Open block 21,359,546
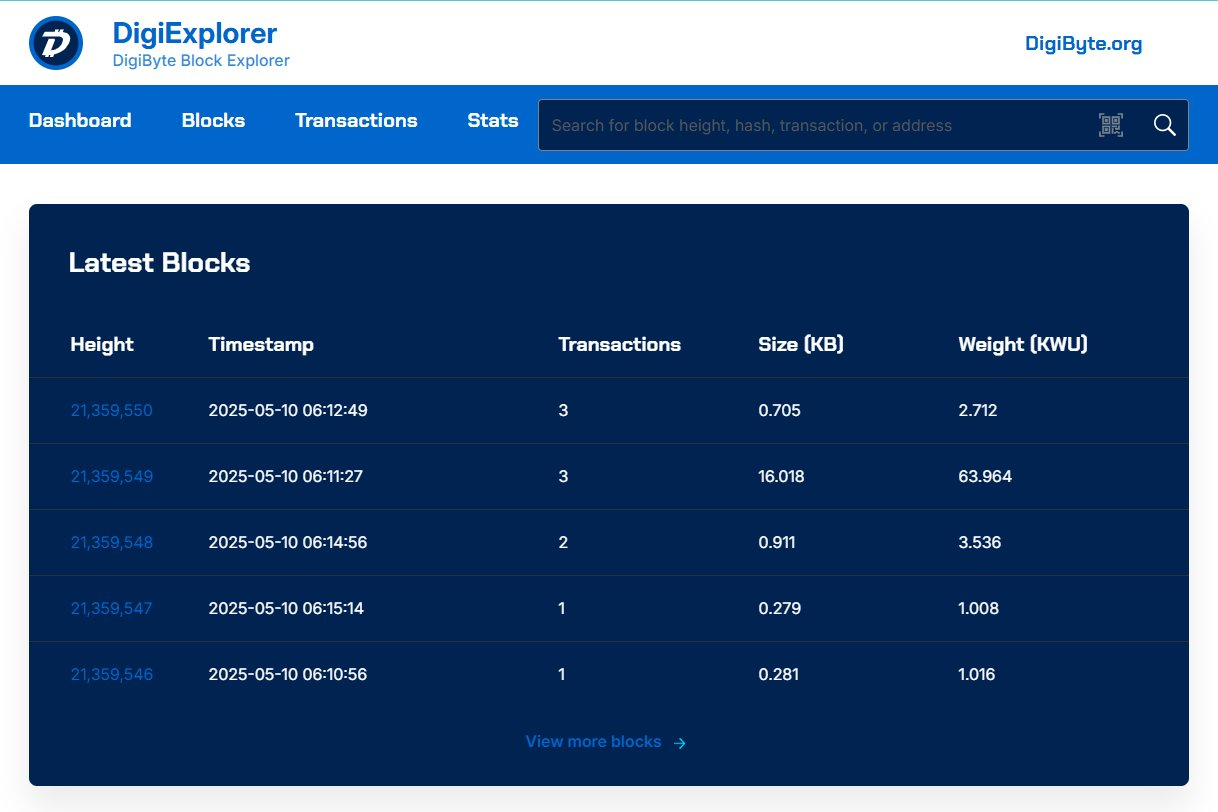This screenshot has height=812, width=1218. pos(111,674)
